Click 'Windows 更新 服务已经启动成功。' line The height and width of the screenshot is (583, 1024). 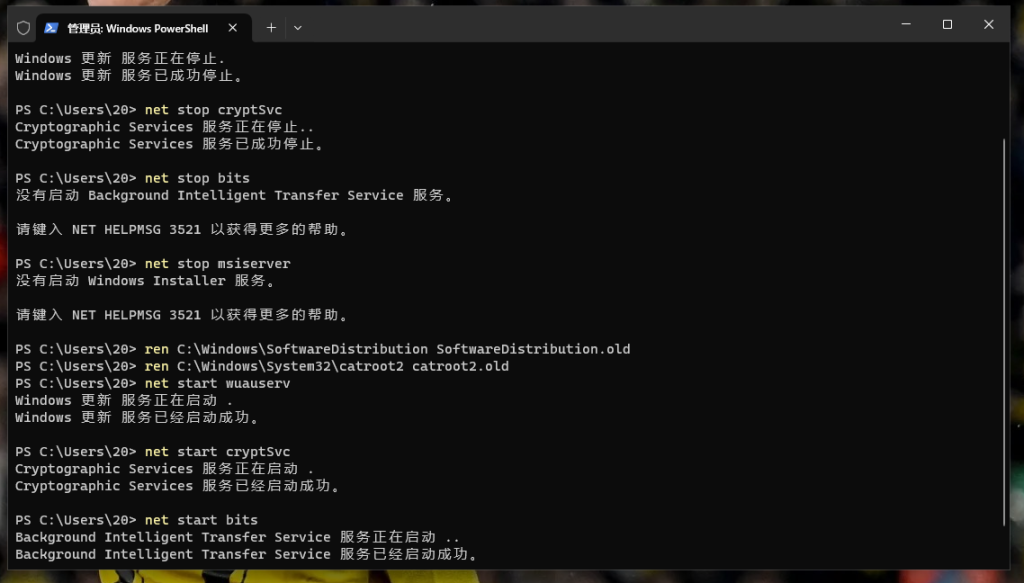137,418
